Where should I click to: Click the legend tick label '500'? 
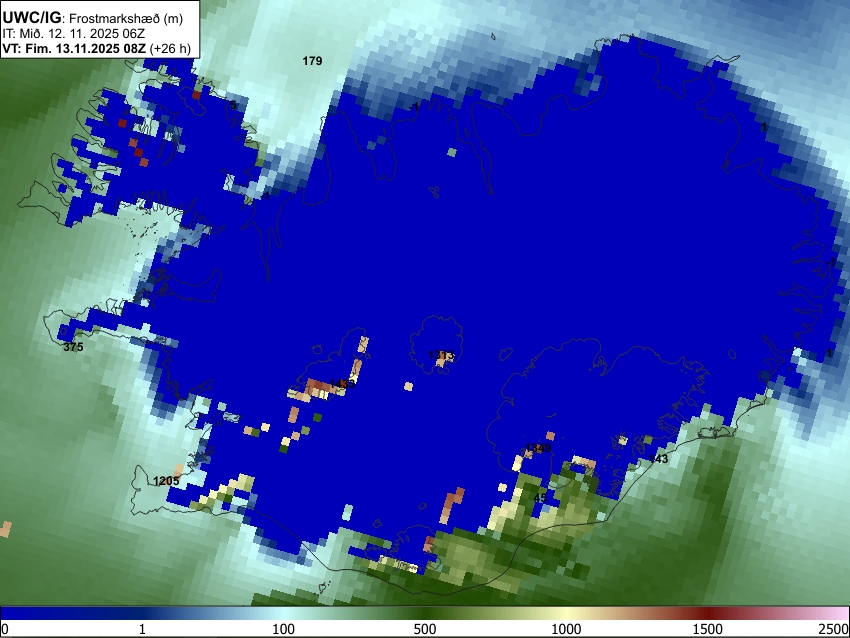pyautogui.click(x=425, y=629)
